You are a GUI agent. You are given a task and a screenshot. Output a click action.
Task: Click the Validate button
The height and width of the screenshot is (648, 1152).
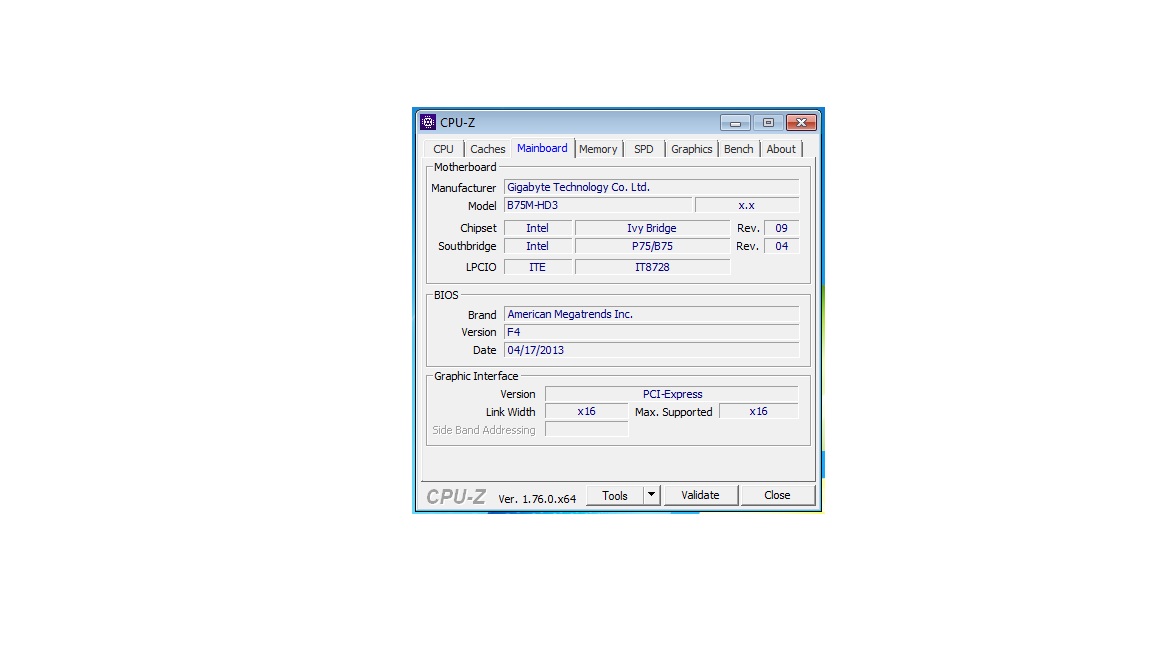(x=700, y=496)
